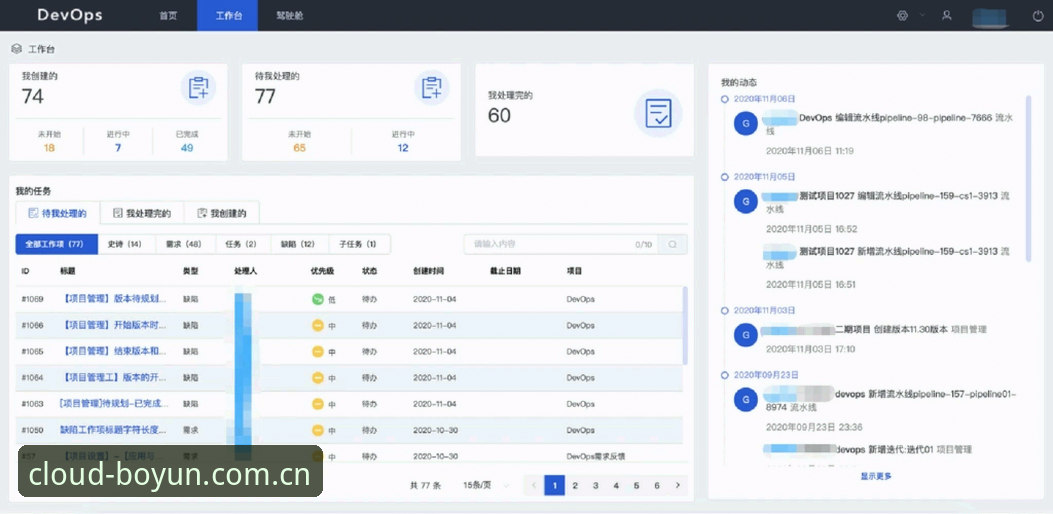The height and width of the screenshot is (514, 1053).
Task: Go to page 3
Action: [596, 485]
